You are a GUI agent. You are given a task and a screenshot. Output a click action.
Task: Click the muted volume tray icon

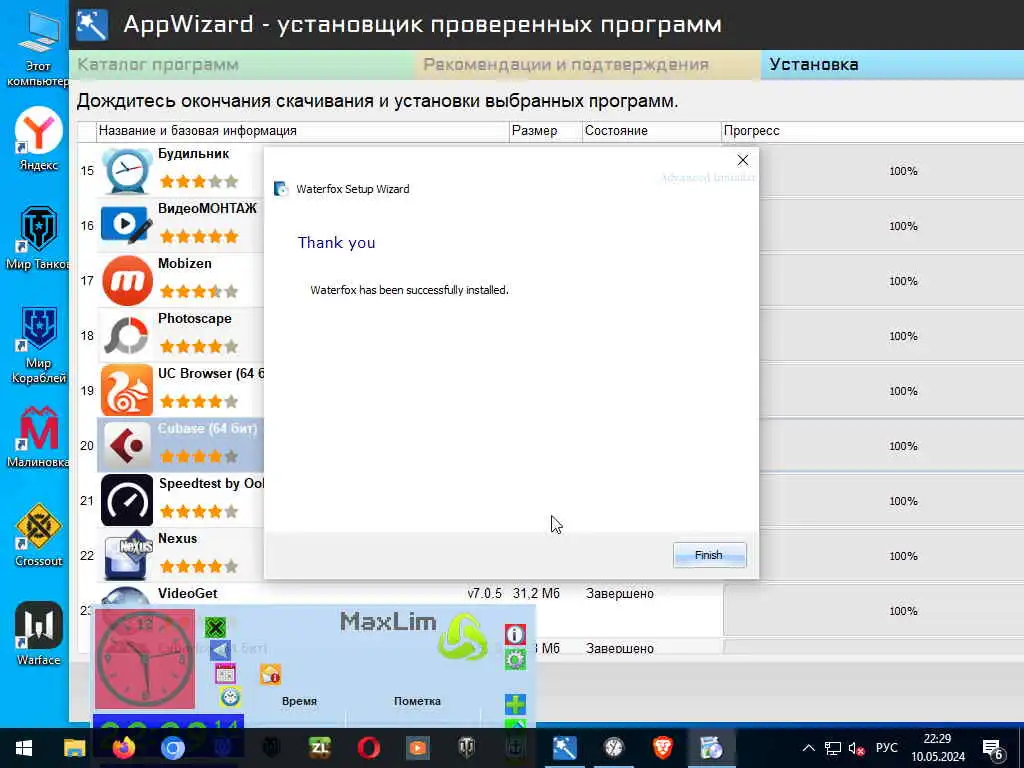click(856, 748)
